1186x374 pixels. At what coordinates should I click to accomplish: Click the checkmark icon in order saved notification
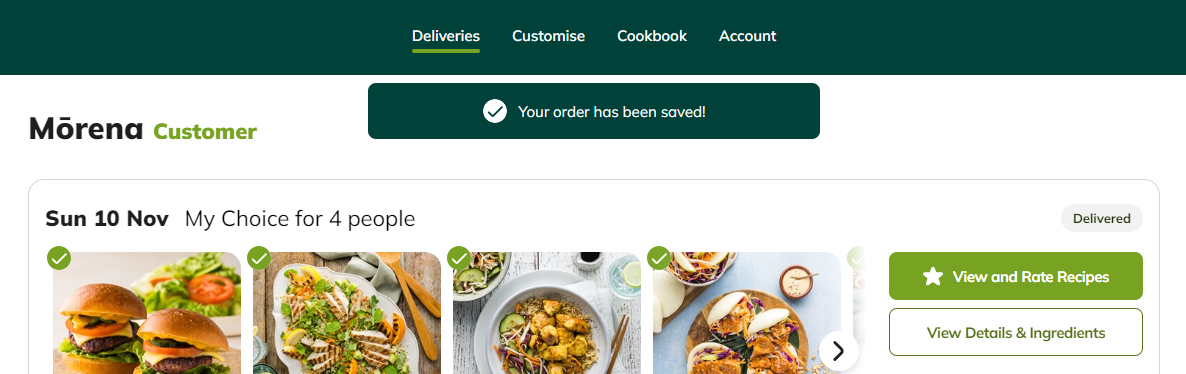tap(495, 111)
